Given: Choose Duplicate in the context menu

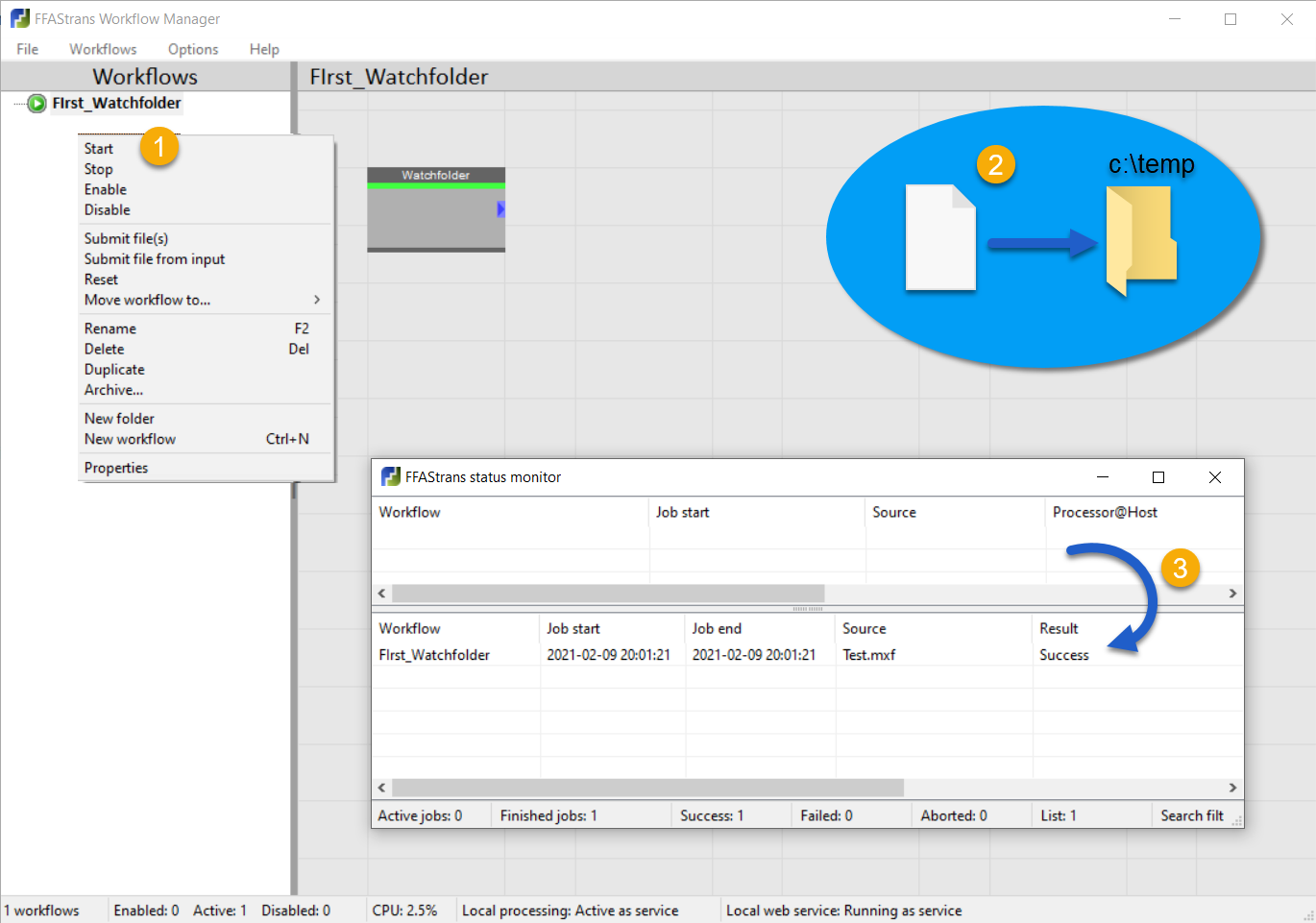Looking at the screenshot, I should [207, 370].
